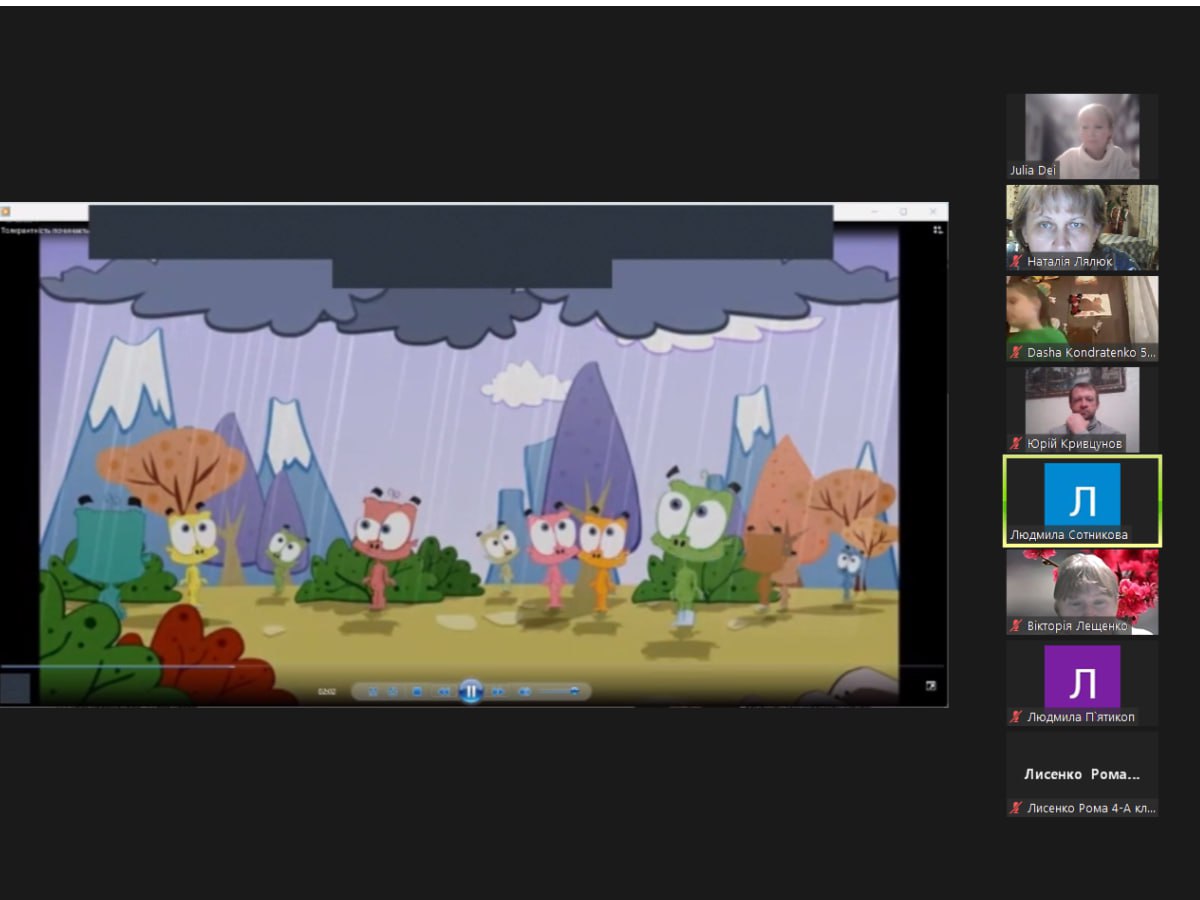Image resolution: width=1200 pixels, height=900 pixels.
Task: Select the Лисенко Рома participant tile
Action: [x=1082, y=774]
